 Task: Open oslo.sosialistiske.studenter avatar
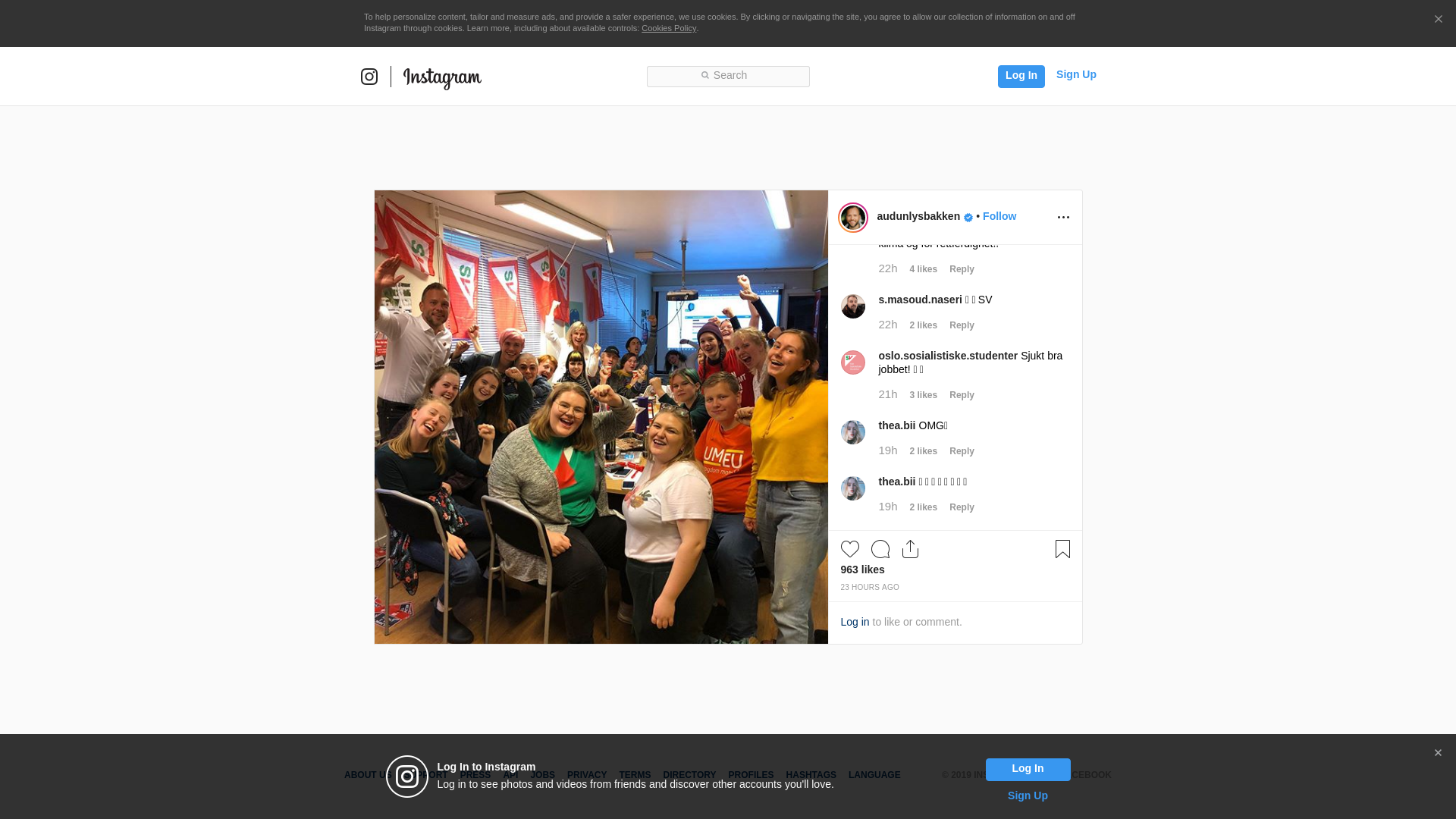click(x=853, y=362)
